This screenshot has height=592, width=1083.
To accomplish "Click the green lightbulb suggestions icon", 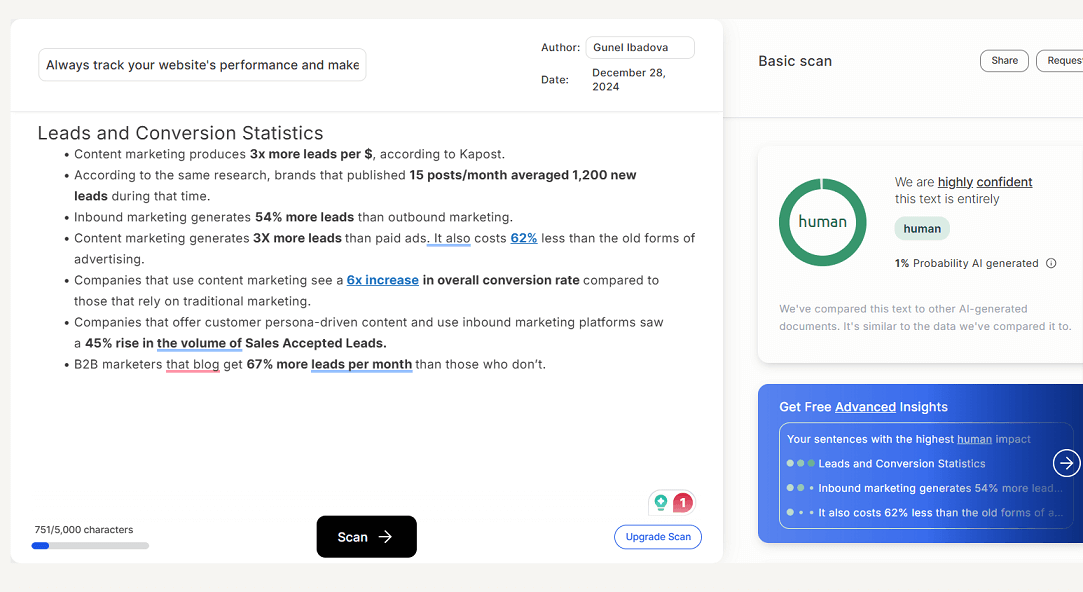I will point(660,503).
